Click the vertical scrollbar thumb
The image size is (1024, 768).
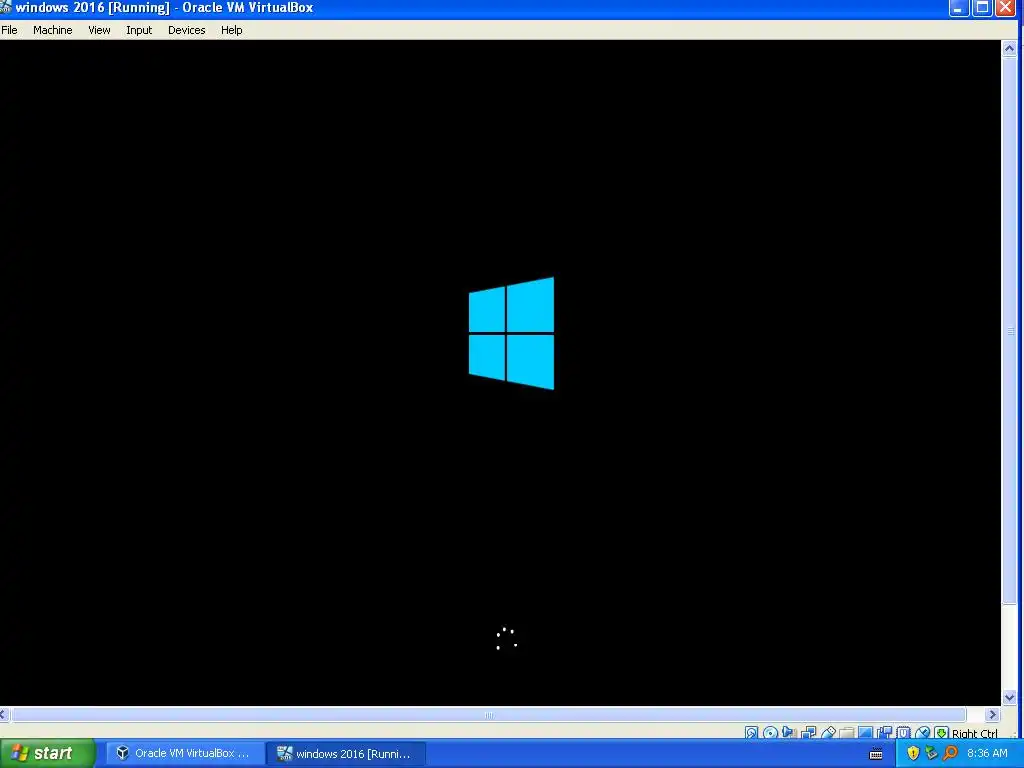pyautogui.click(x=1009, y=331)
